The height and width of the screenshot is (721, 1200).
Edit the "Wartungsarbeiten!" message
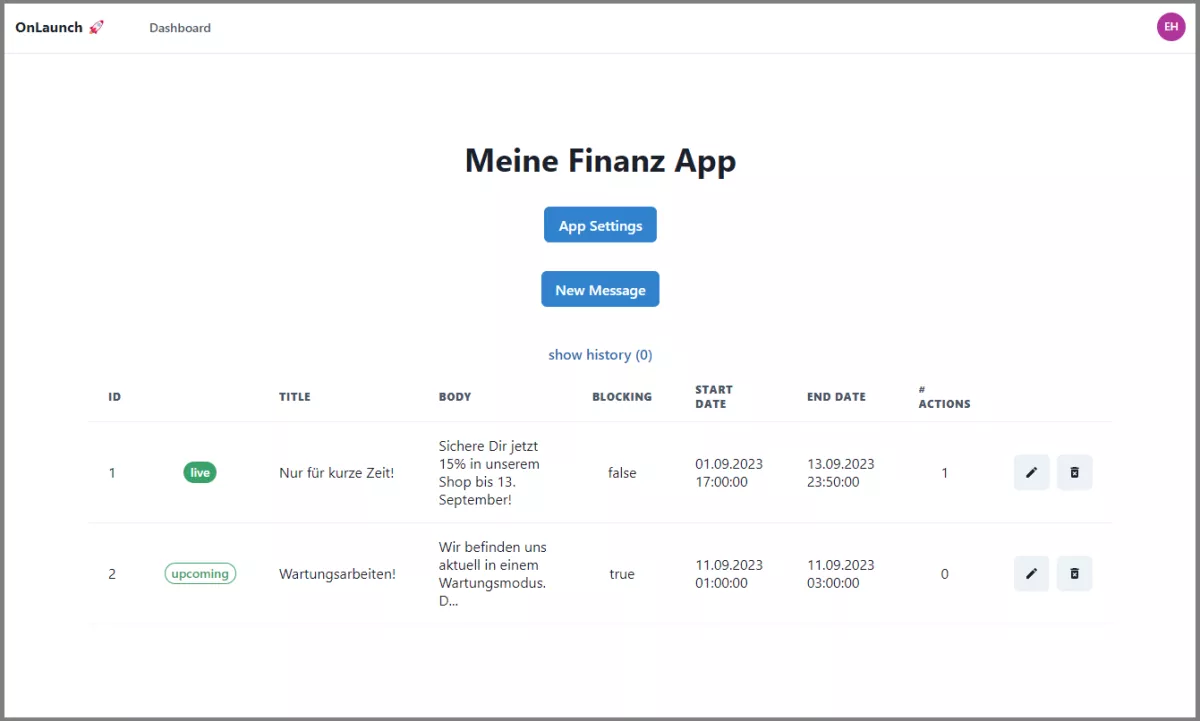pyautogui.click(x=1031, y=573)
